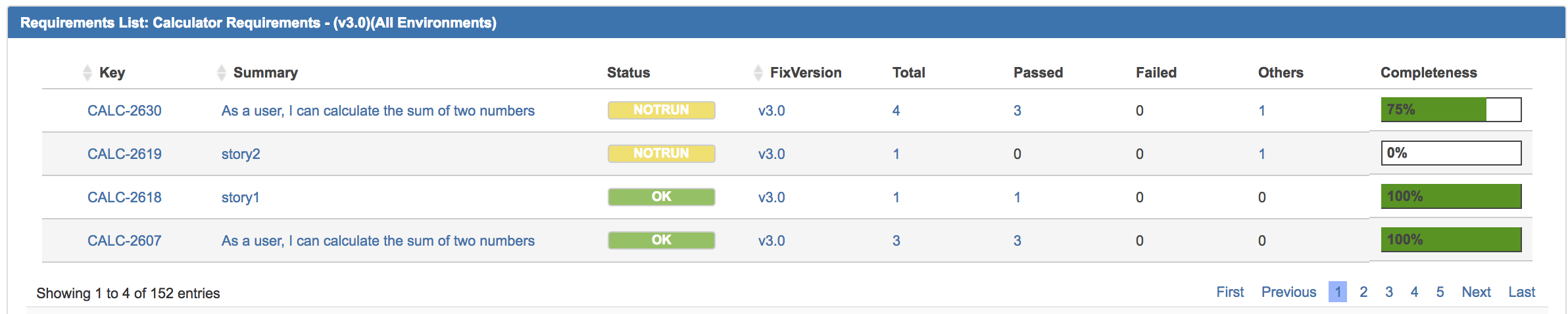Jump to the Last page
The height and width of the screenshot is (314, 1568).
click(x=1521, y=292)
